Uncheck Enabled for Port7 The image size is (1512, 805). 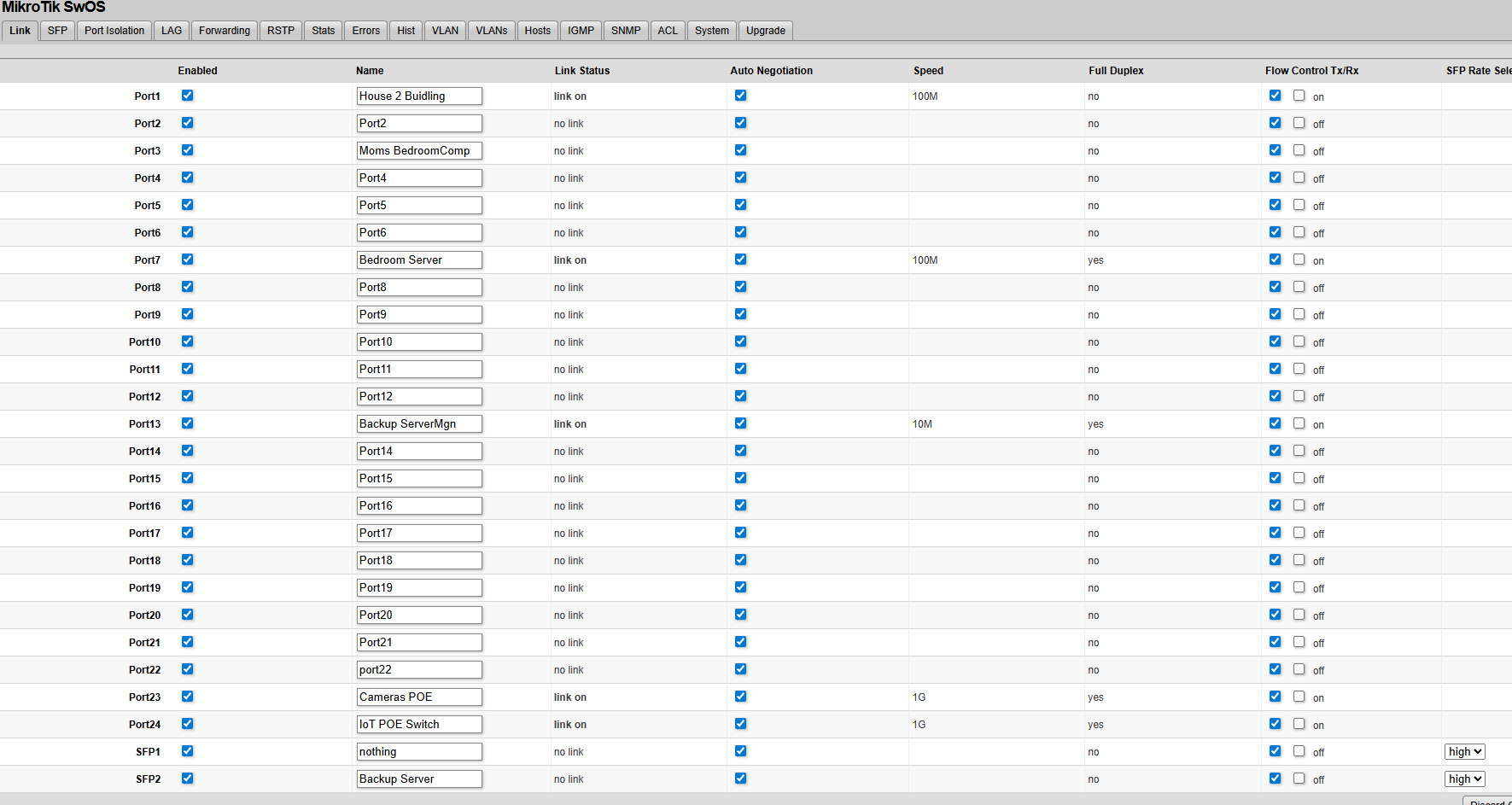(x=188, y=260)
